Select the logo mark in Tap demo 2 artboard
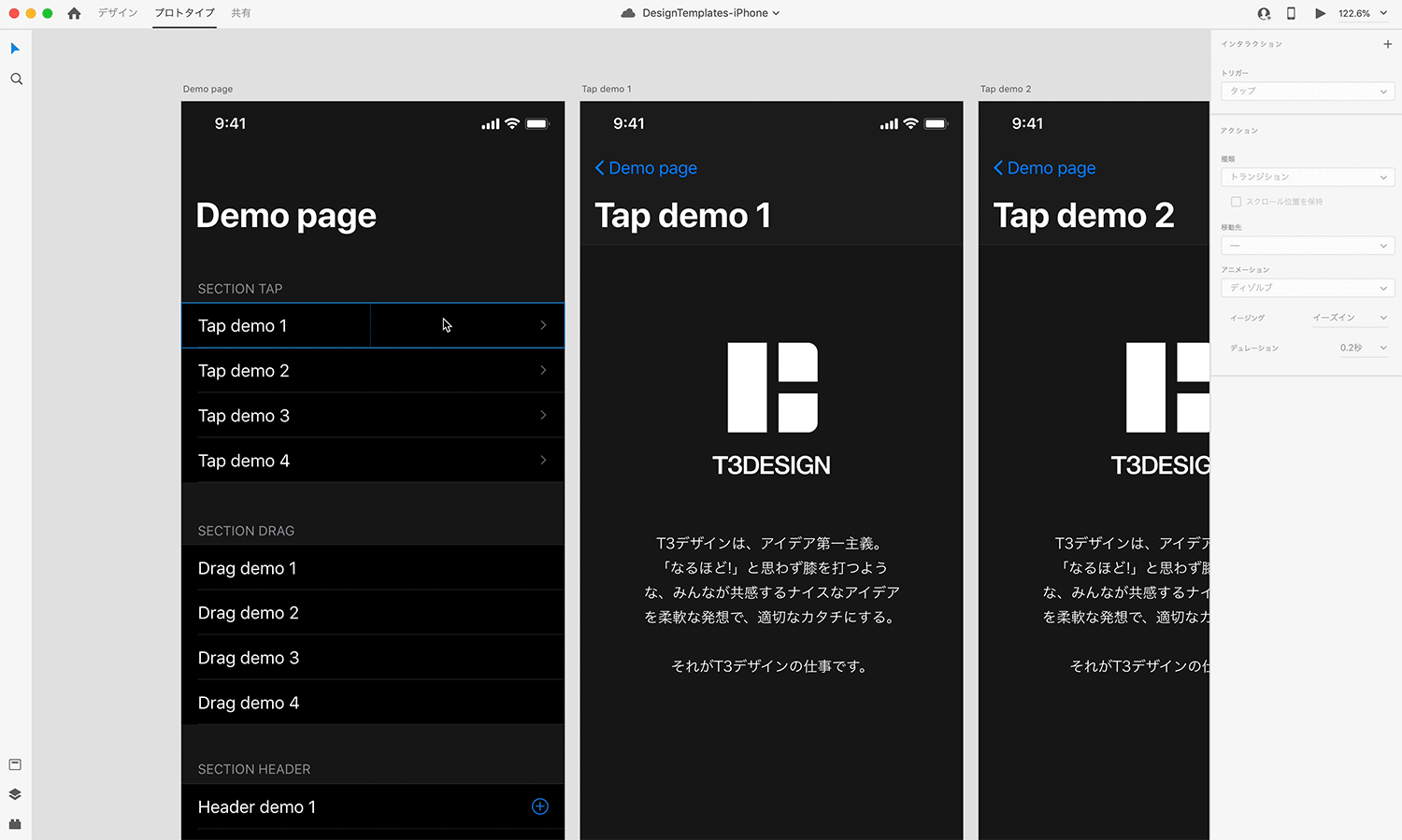This screenshot has width=1402, height=840. (1168, 388)
